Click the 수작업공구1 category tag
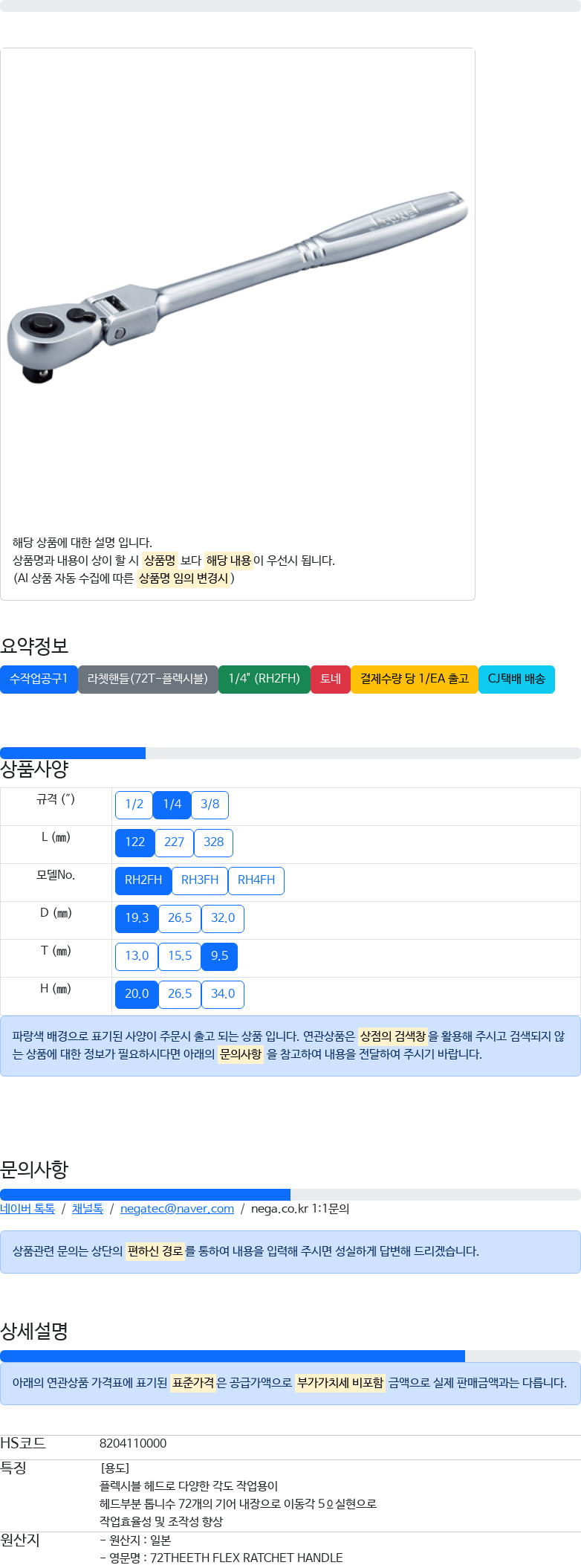This screenshot has width=581, height=1568. (39, 679)
